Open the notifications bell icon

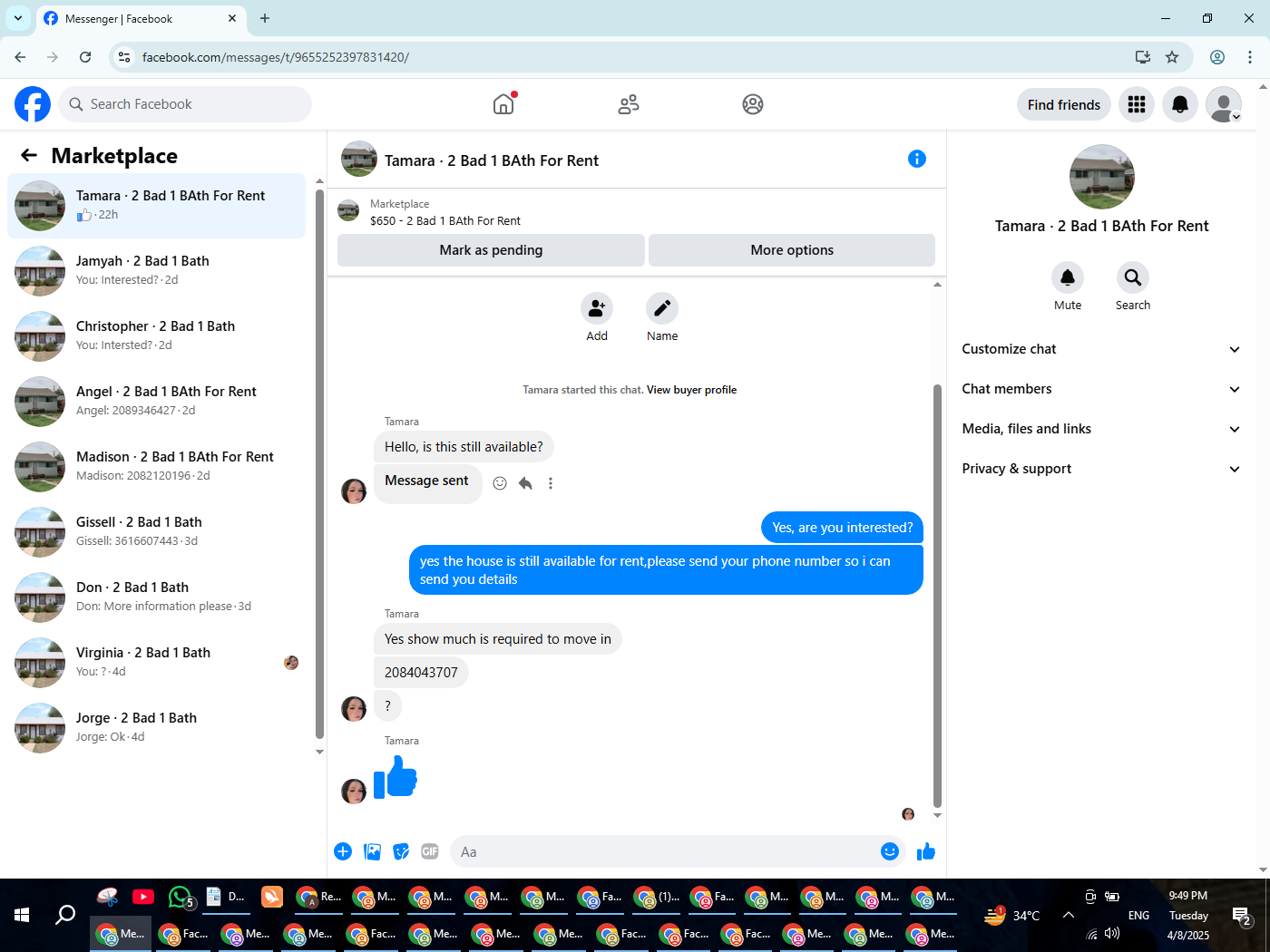(x=1180, y=104)
